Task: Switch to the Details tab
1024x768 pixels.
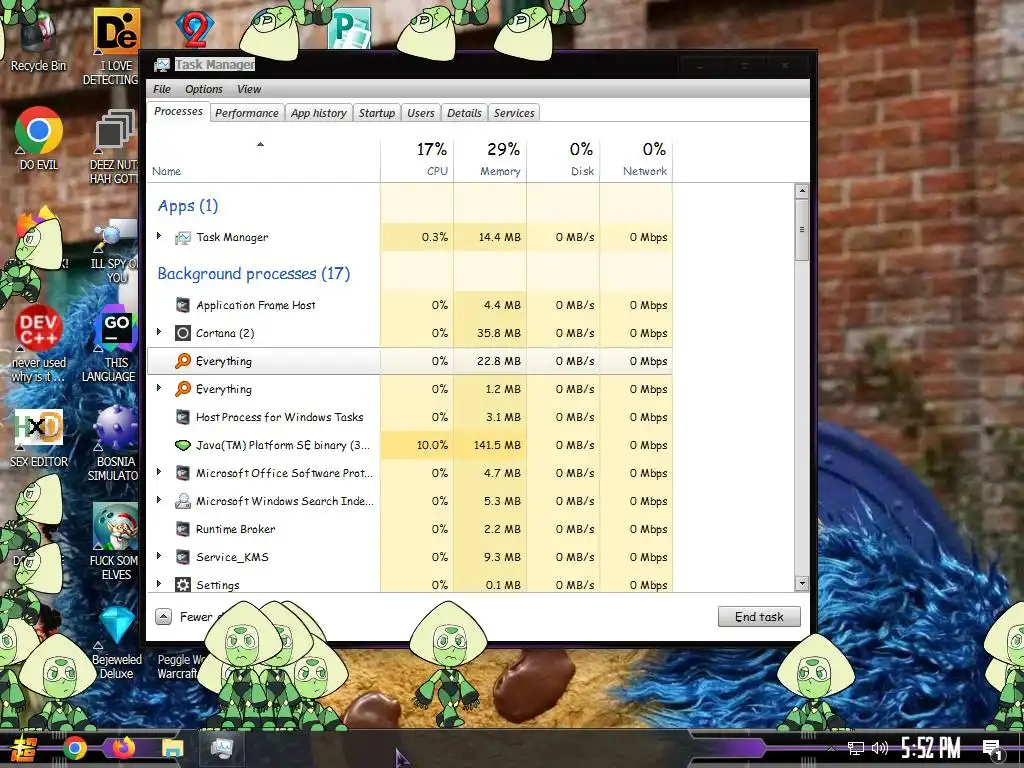Action: point(464,113)
